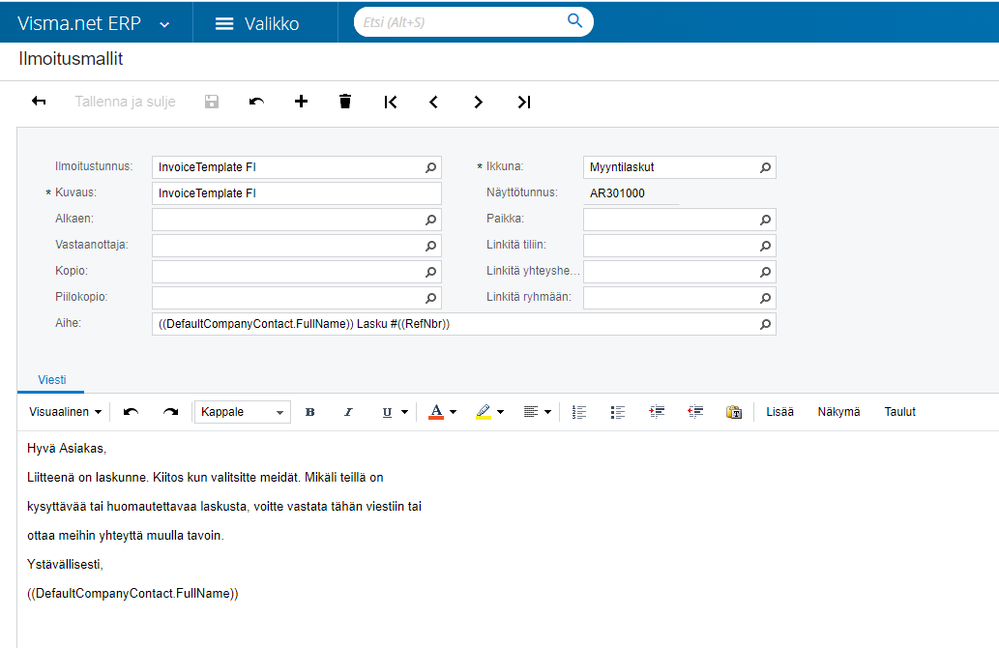This screenshot has height=648, width=999.
Task: Open the Valikko main menu
Action: click(x=257, y=24)
